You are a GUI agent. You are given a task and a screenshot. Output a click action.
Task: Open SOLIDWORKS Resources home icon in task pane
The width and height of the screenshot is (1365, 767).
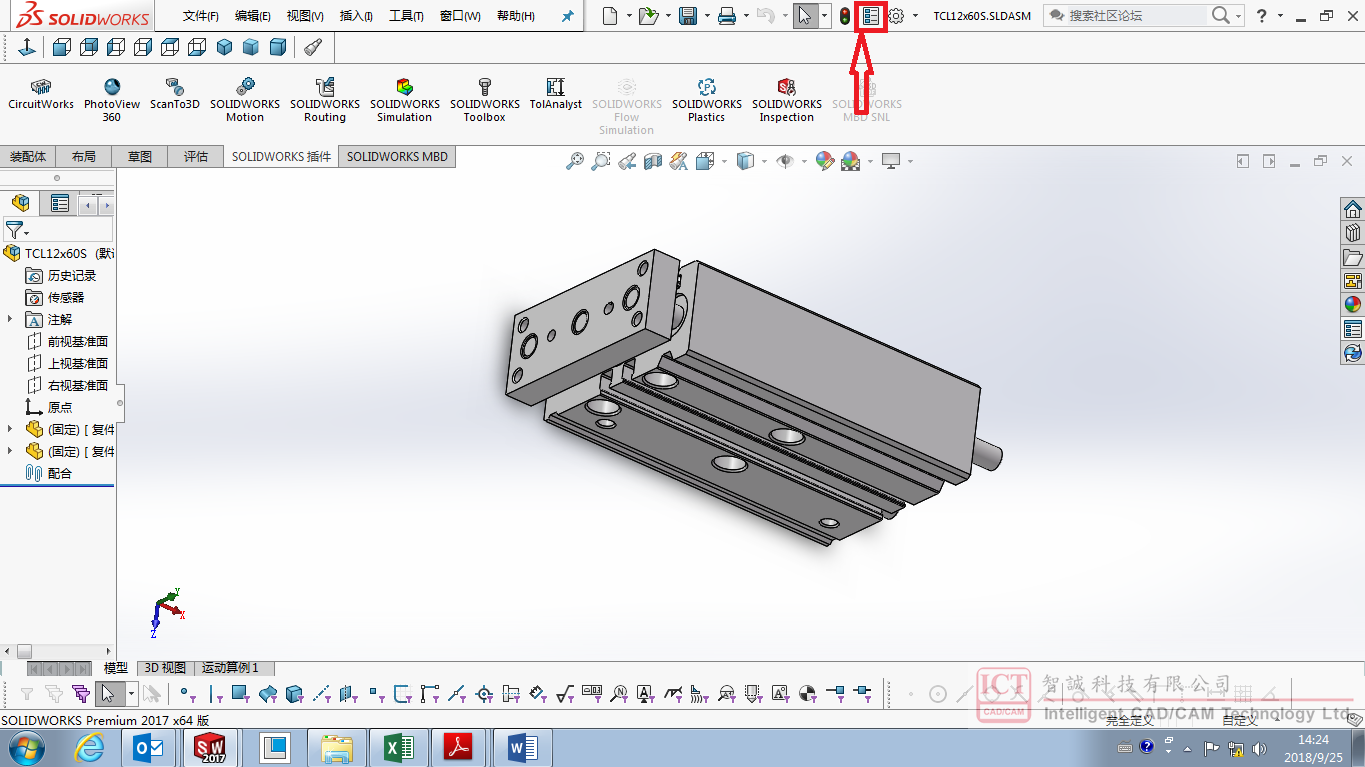(x=1353, y=209)
